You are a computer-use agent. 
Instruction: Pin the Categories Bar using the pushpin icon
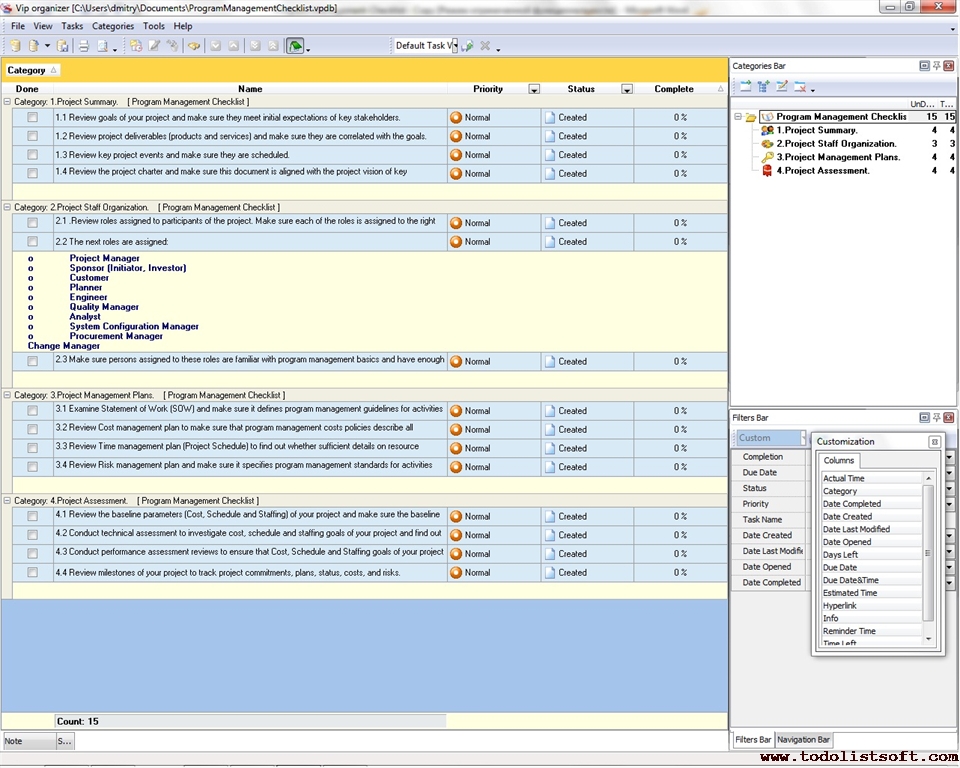936,66
